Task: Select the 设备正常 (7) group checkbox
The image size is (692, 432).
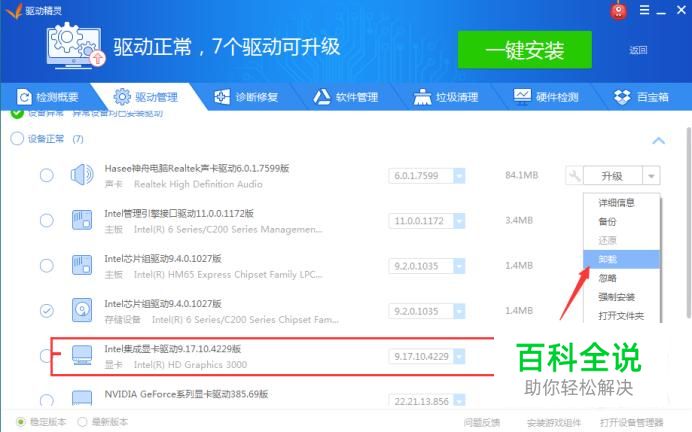Action: (17, 139)
